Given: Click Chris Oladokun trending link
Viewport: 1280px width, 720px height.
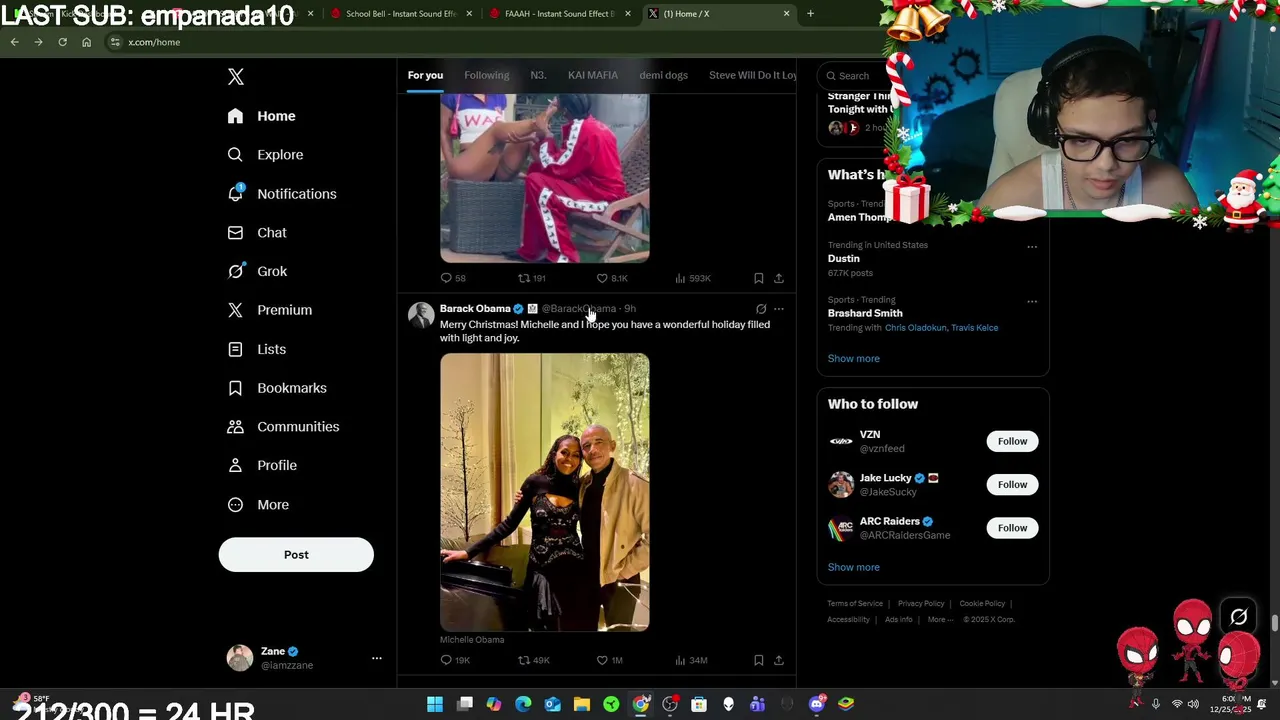Looking at the screenshot, I should [915, 328].
